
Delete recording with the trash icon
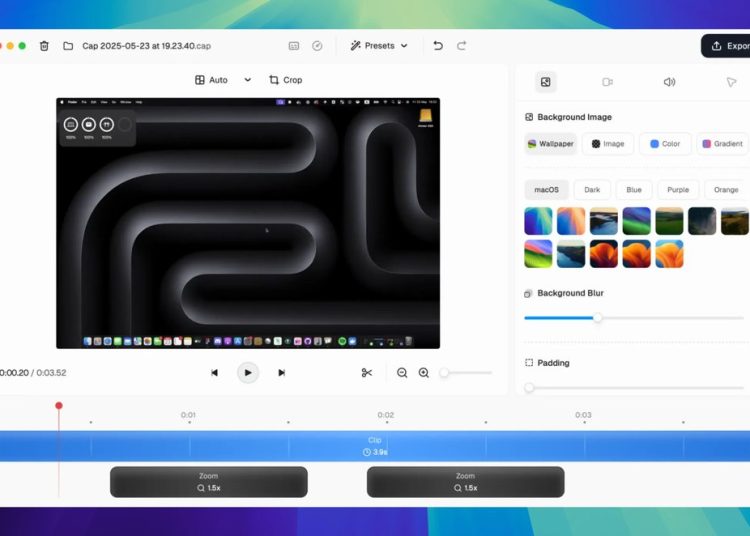pyautogui.click(x=44, y=46)
